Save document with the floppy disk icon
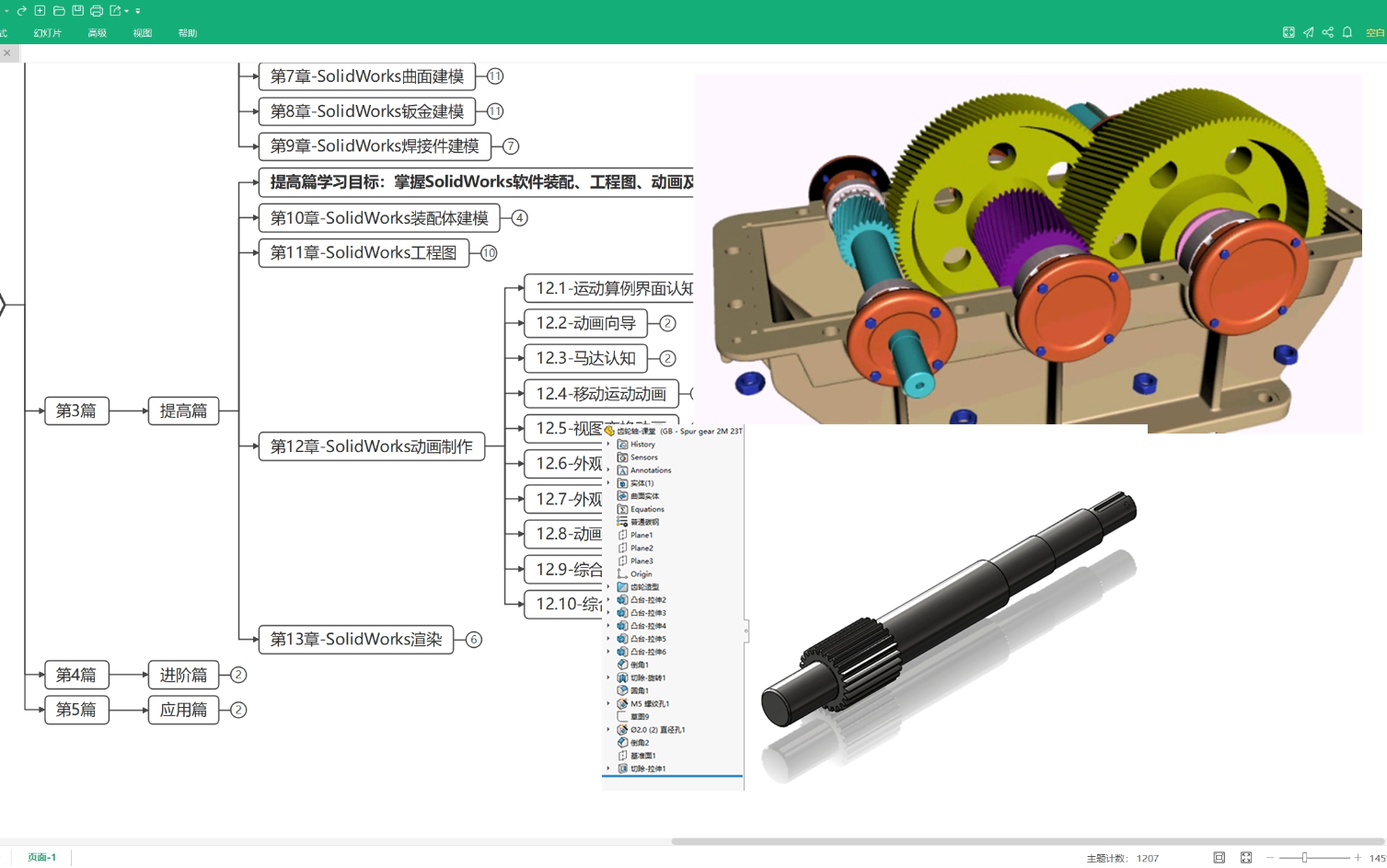The height and width of the screenshot is (868, 1387). [x=77, y=11]
